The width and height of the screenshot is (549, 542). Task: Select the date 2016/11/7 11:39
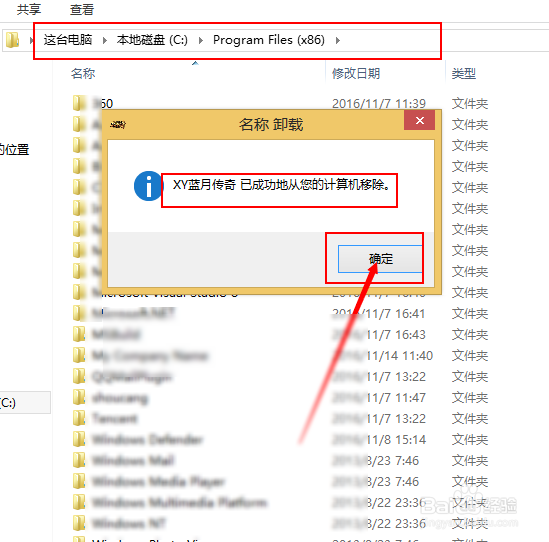coord(379,104)
